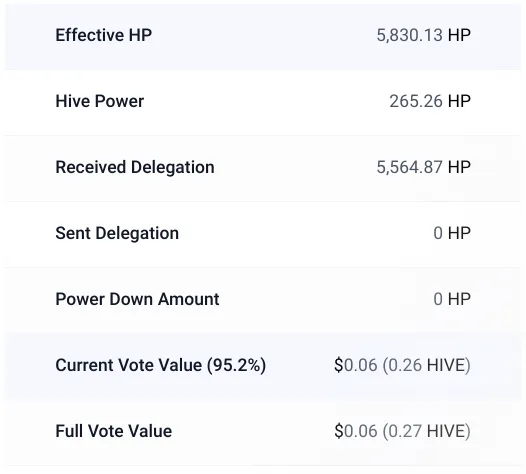The width and height of the screenshot is (526, 474).
Task: Click the $0.06 (0.26 HIVE) value
Action: point(402,365)
